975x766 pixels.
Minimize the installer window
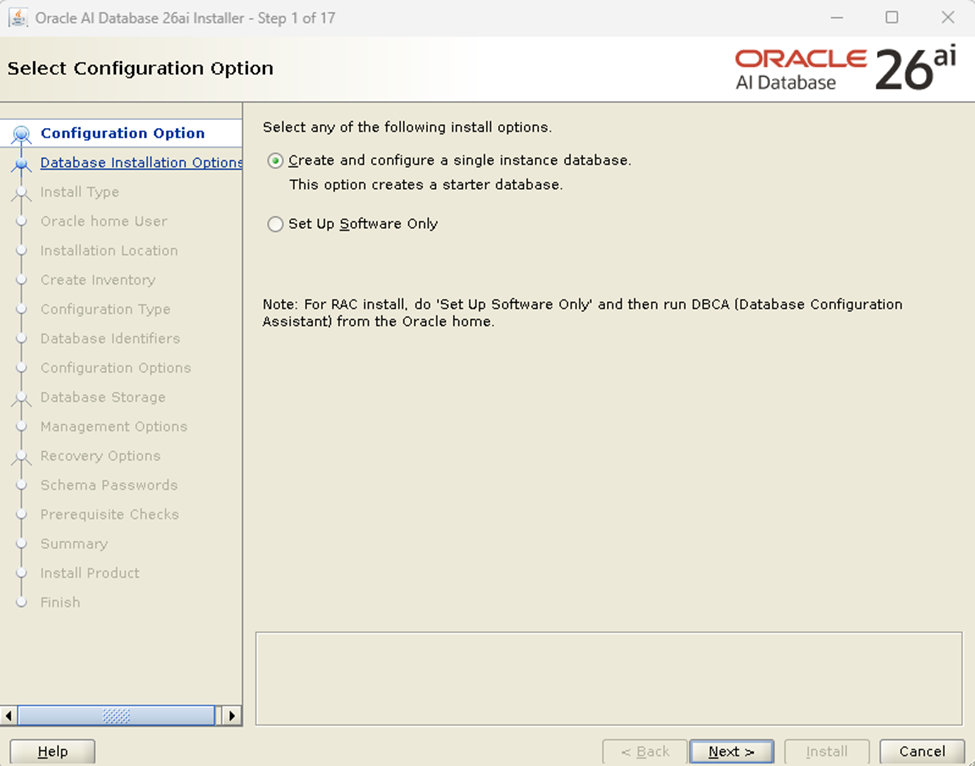(x=837, y=18)
